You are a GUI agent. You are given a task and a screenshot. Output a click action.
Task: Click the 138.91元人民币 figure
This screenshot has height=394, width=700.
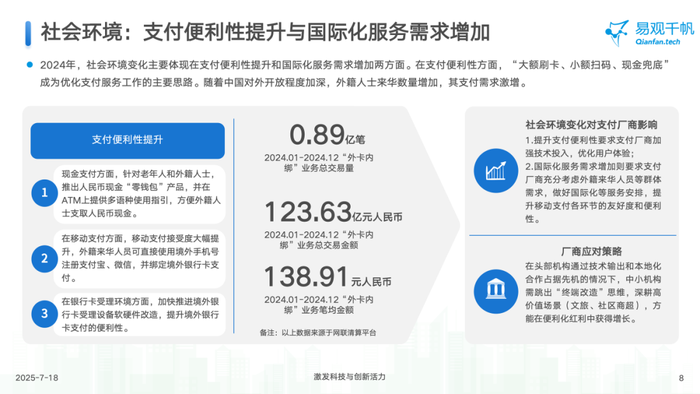(x=327, y=277)
